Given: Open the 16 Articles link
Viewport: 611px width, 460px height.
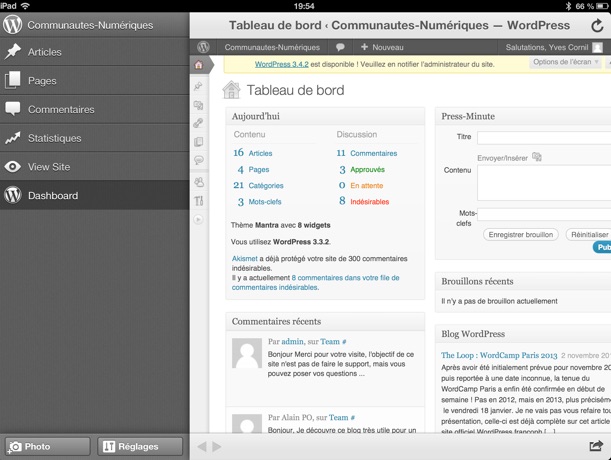Looking at the screenshot, I should pyautogui.click(x=253, y=153).
